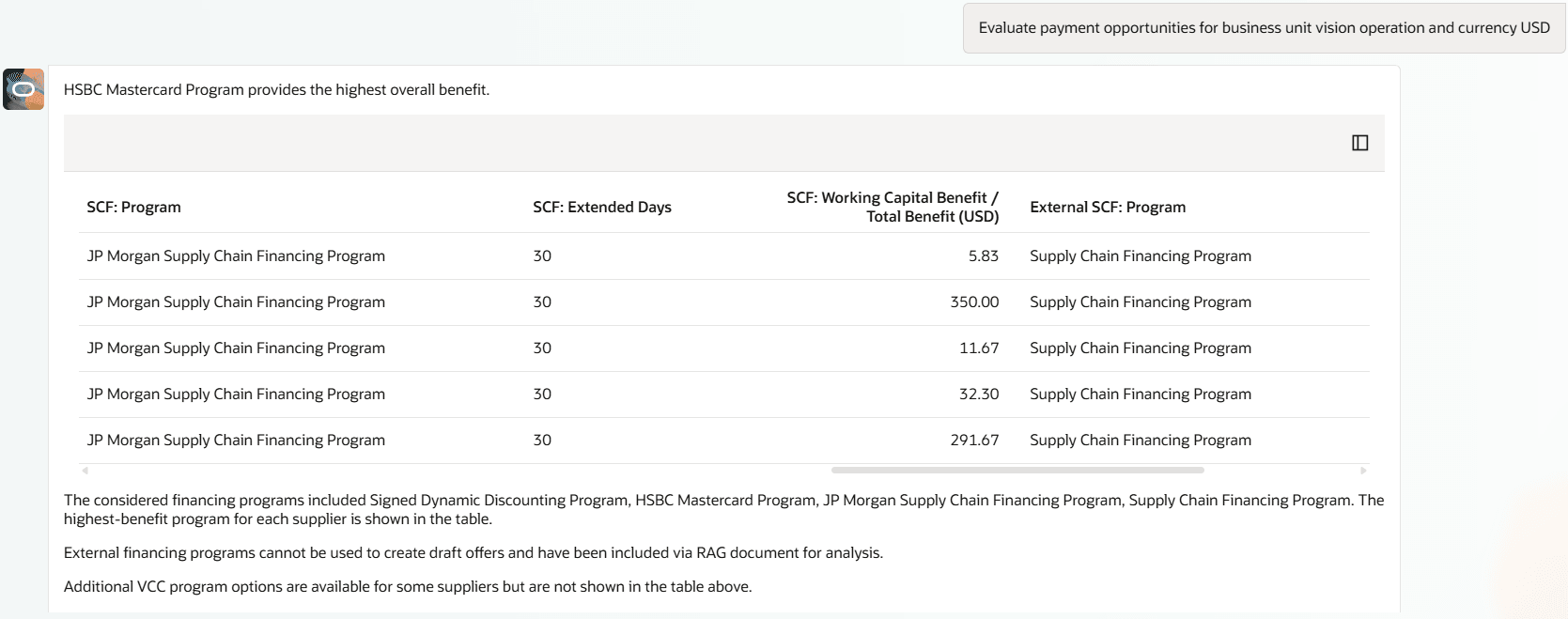Click extended days 30 in the 350.00 row
The width and height of the screenshot is (1568, 619).
[542, 302]
